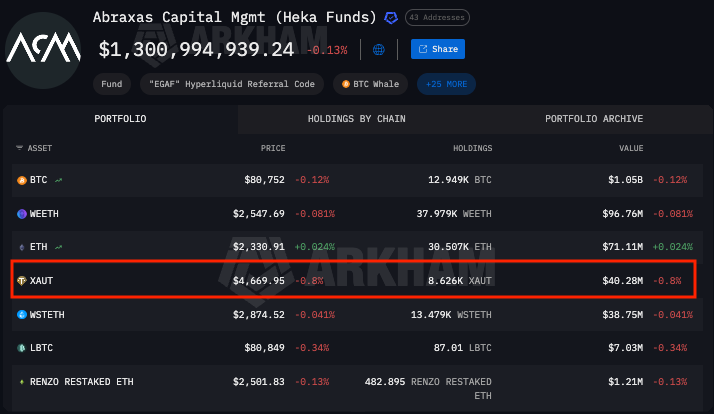Select the RENZO RESTAKED ETH asset name
The width and height of the screenshot is (714, 414).
click(x=82, y=382)
